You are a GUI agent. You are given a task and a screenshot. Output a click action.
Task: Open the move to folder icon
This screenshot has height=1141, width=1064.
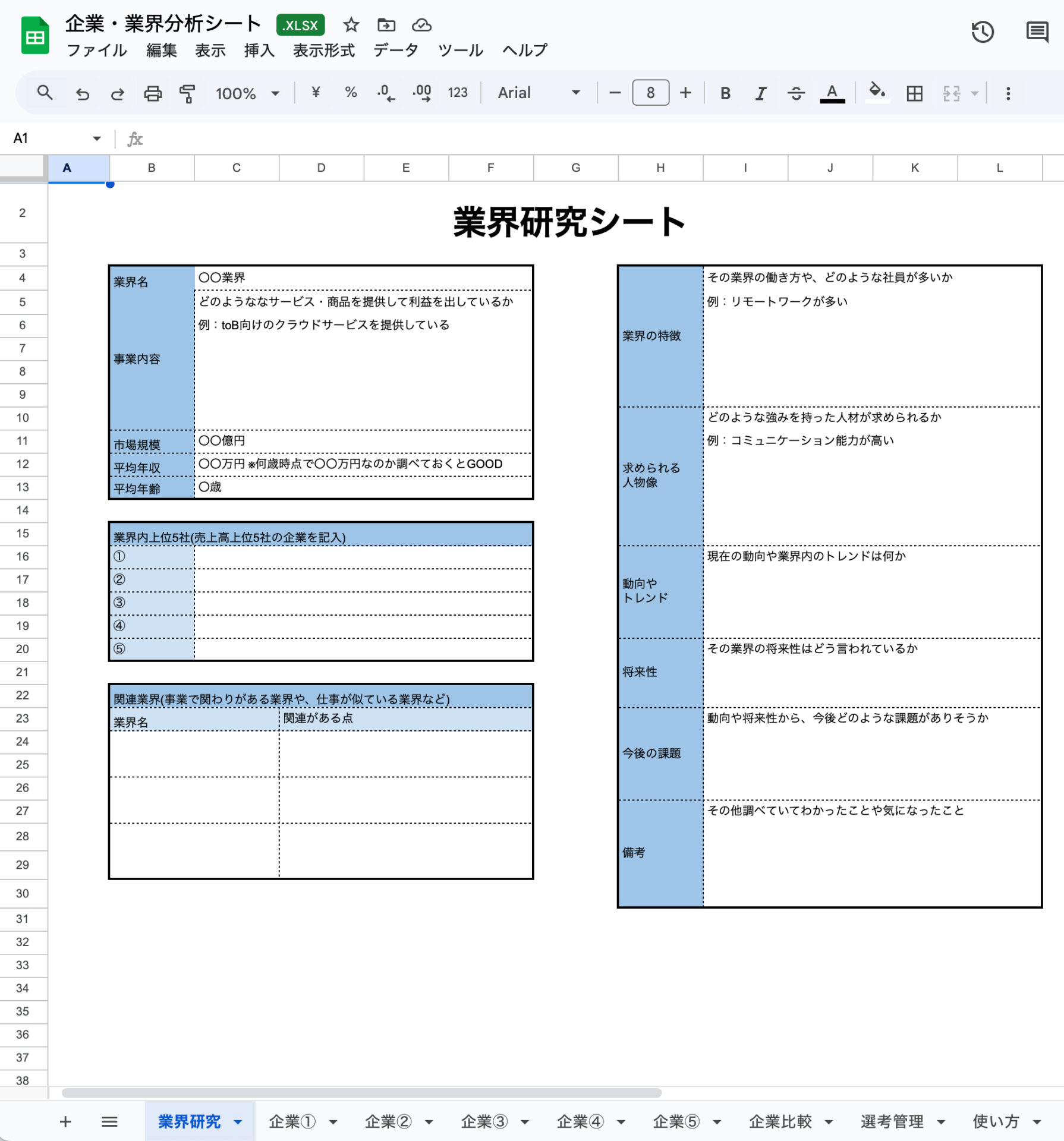(386, 25)
